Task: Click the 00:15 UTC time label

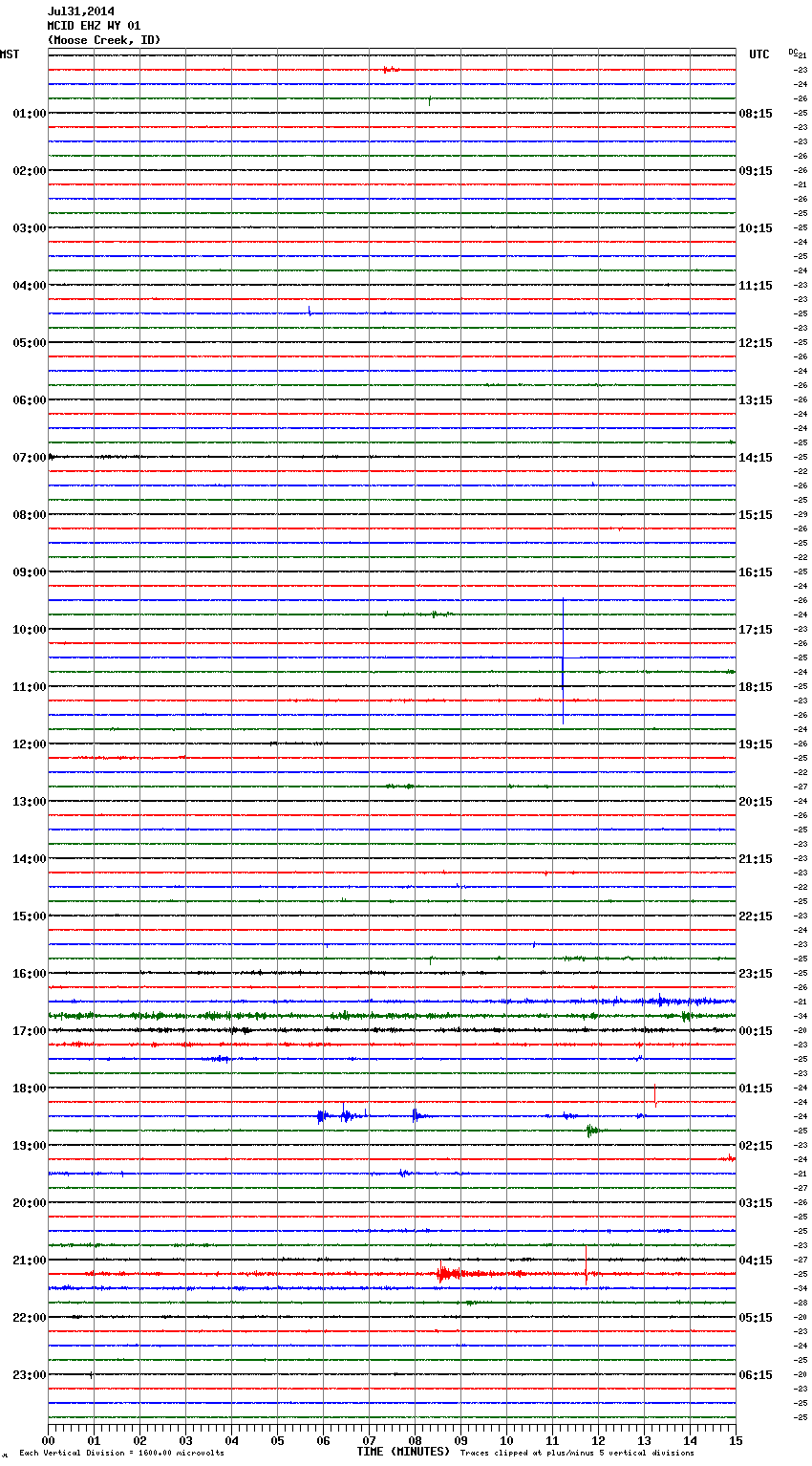Action: pos(756,1031)
